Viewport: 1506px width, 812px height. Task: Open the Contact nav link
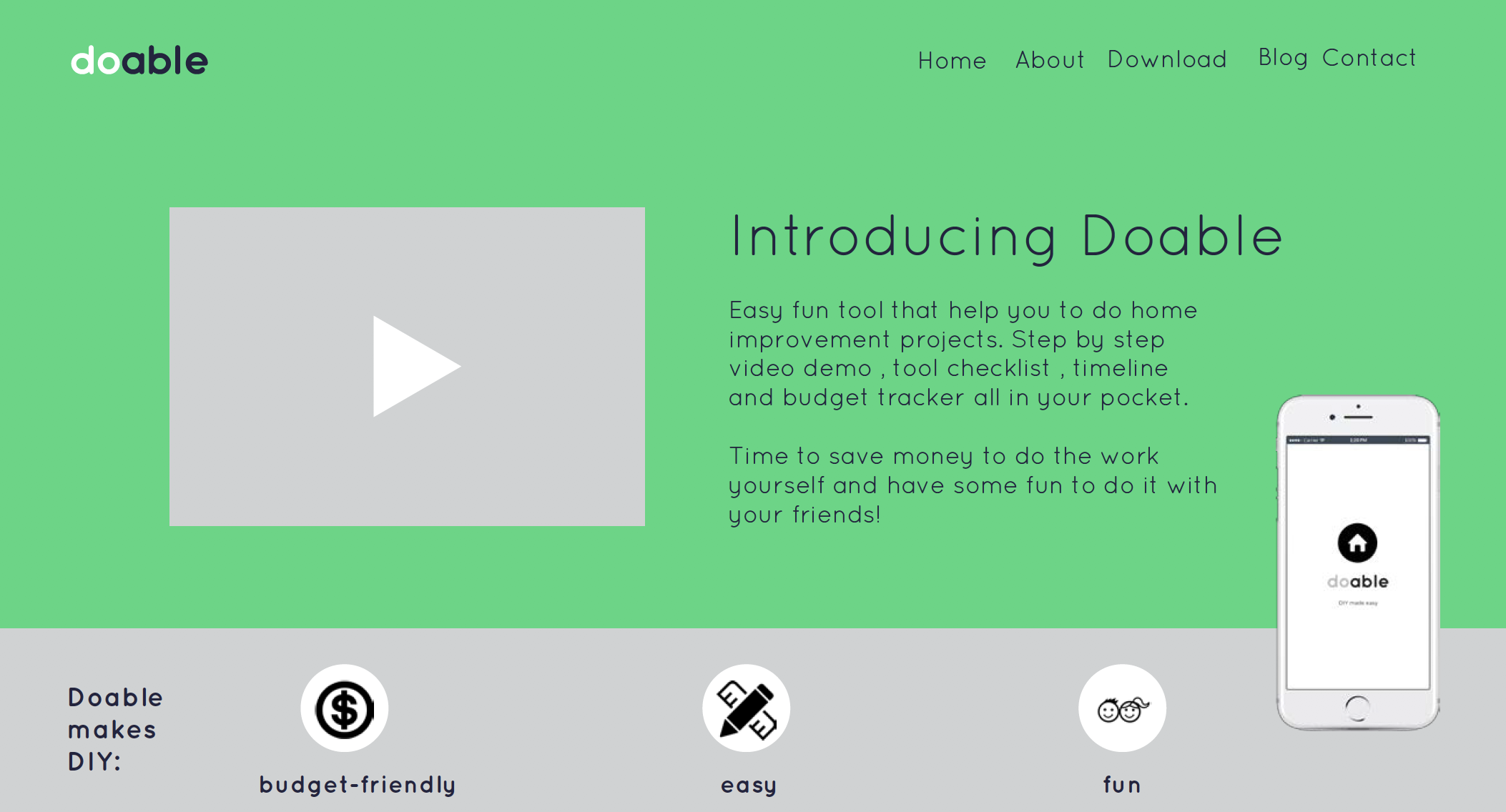pyautogui.click(x=1369, y=58)
